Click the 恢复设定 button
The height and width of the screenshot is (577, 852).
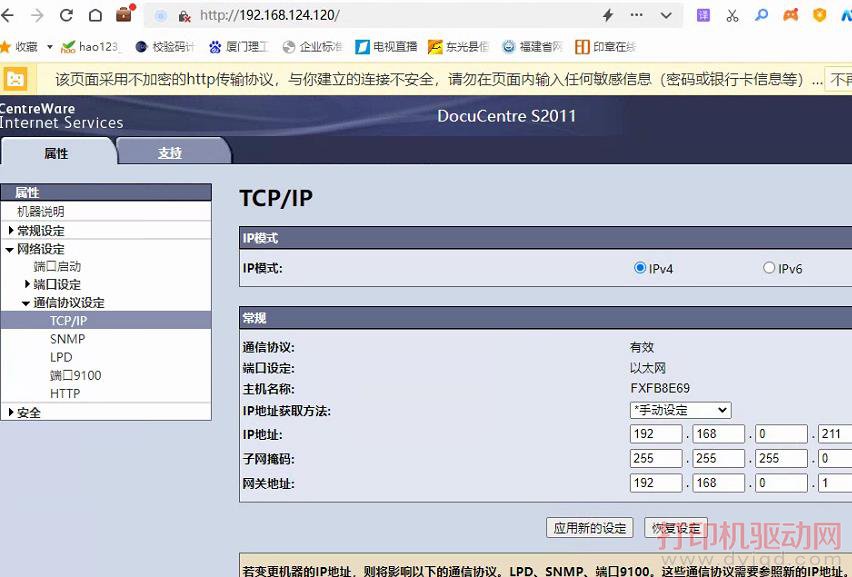[x=676, y=528]
